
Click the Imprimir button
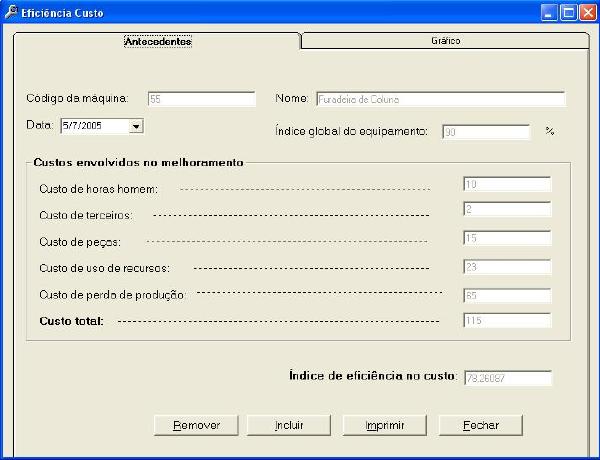click(385, 425)
